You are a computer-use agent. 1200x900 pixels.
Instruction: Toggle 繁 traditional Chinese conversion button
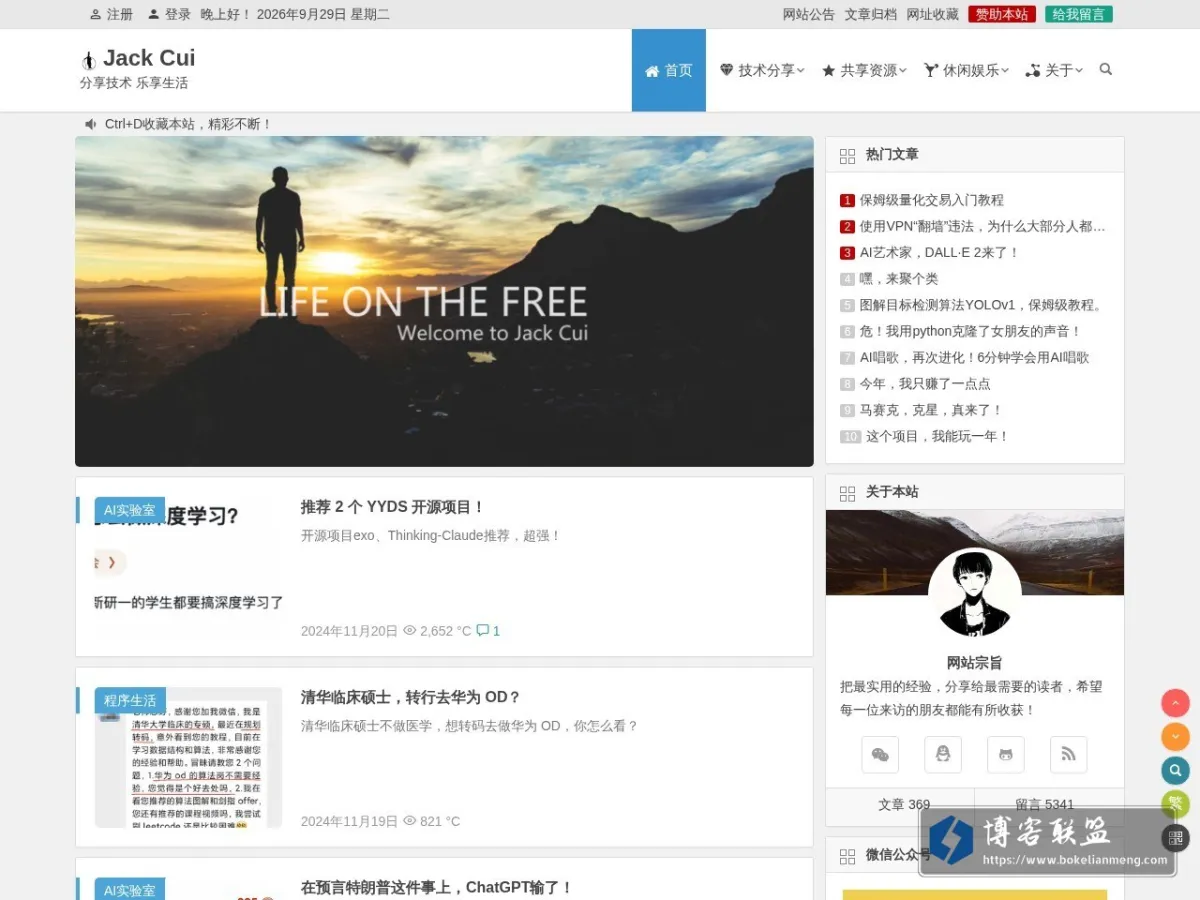tap(1175, 805)
